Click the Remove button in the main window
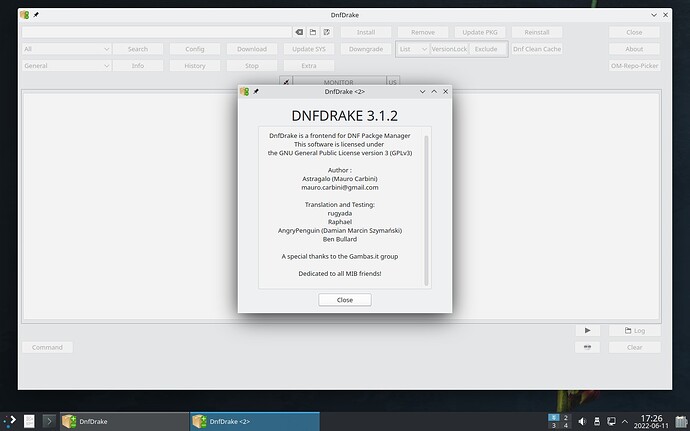The width and height of the screenshot is (690, 431). [x=423, y=32]
